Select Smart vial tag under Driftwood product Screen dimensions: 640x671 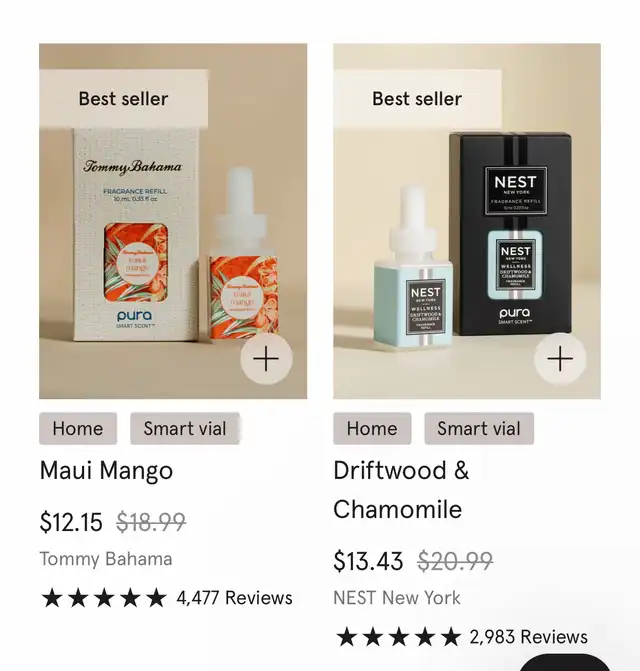coord(479,428)
